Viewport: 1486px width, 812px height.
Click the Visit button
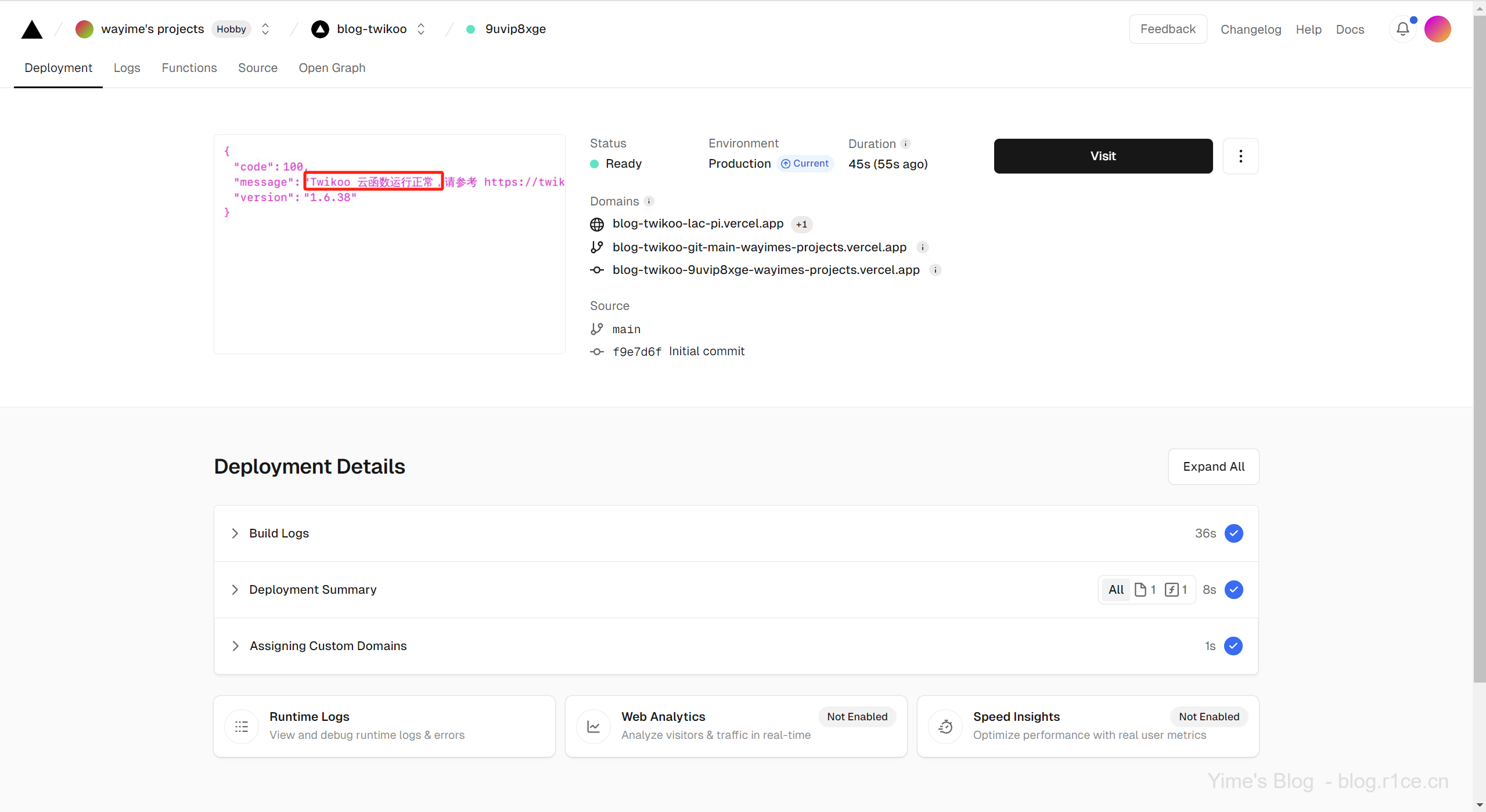click(x=1103, y=156)
